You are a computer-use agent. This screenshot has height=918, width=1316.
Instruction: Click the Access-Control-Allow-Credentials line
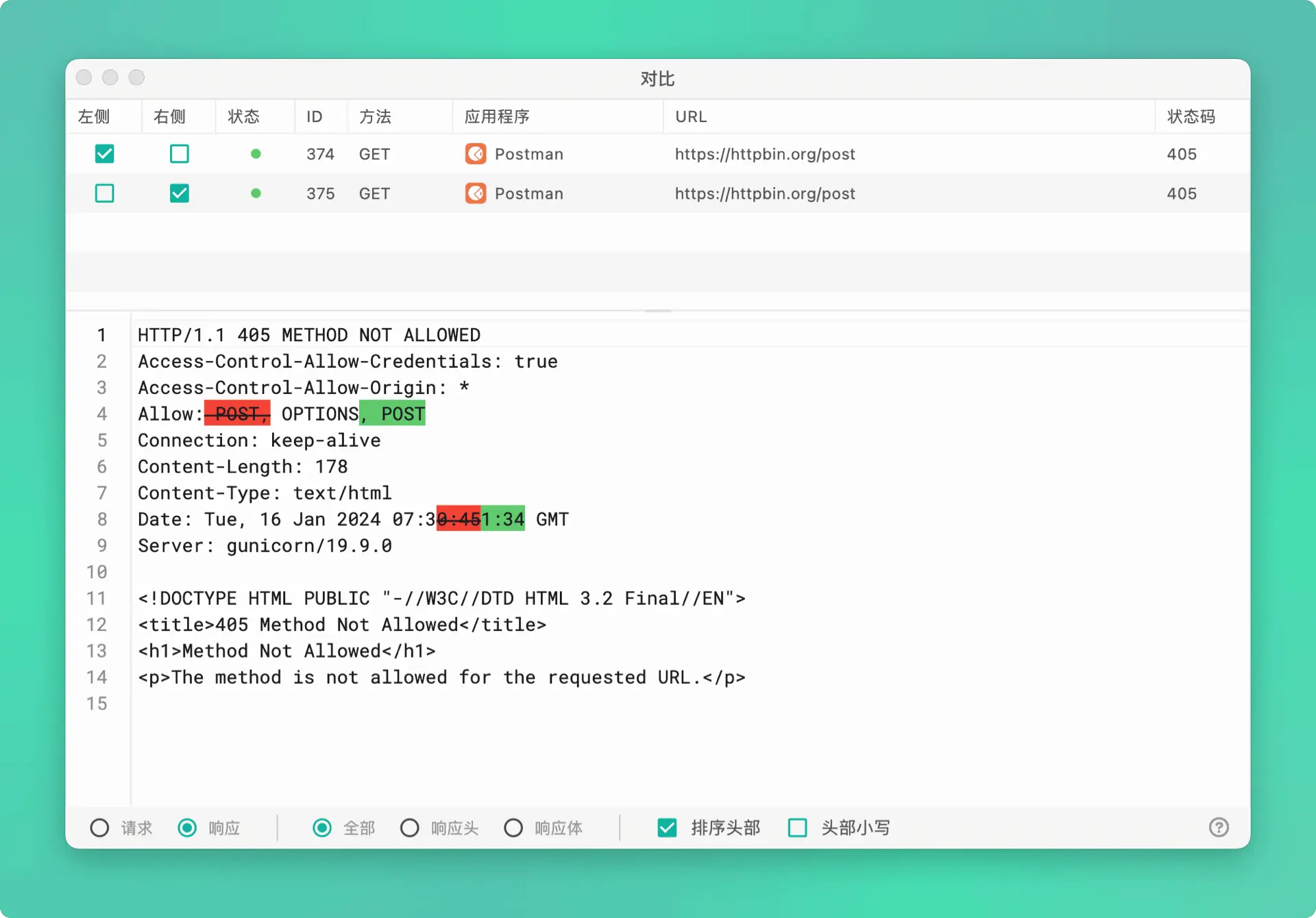tap(348, 362)
